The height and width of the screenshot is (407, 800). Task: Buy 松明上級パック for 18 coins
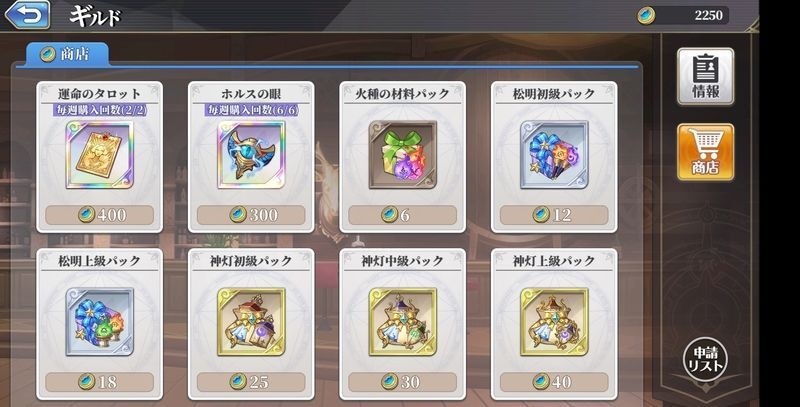click(99, 381)
